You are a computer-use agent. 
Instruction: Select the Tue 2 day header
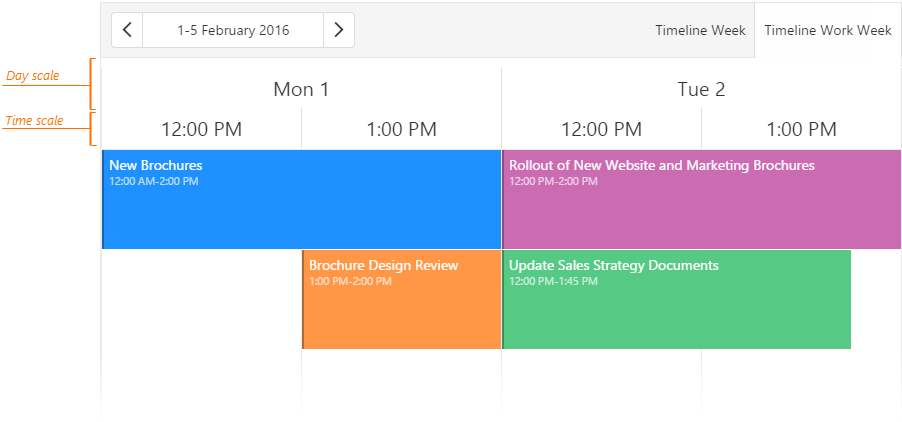click(x=701, y=89)
